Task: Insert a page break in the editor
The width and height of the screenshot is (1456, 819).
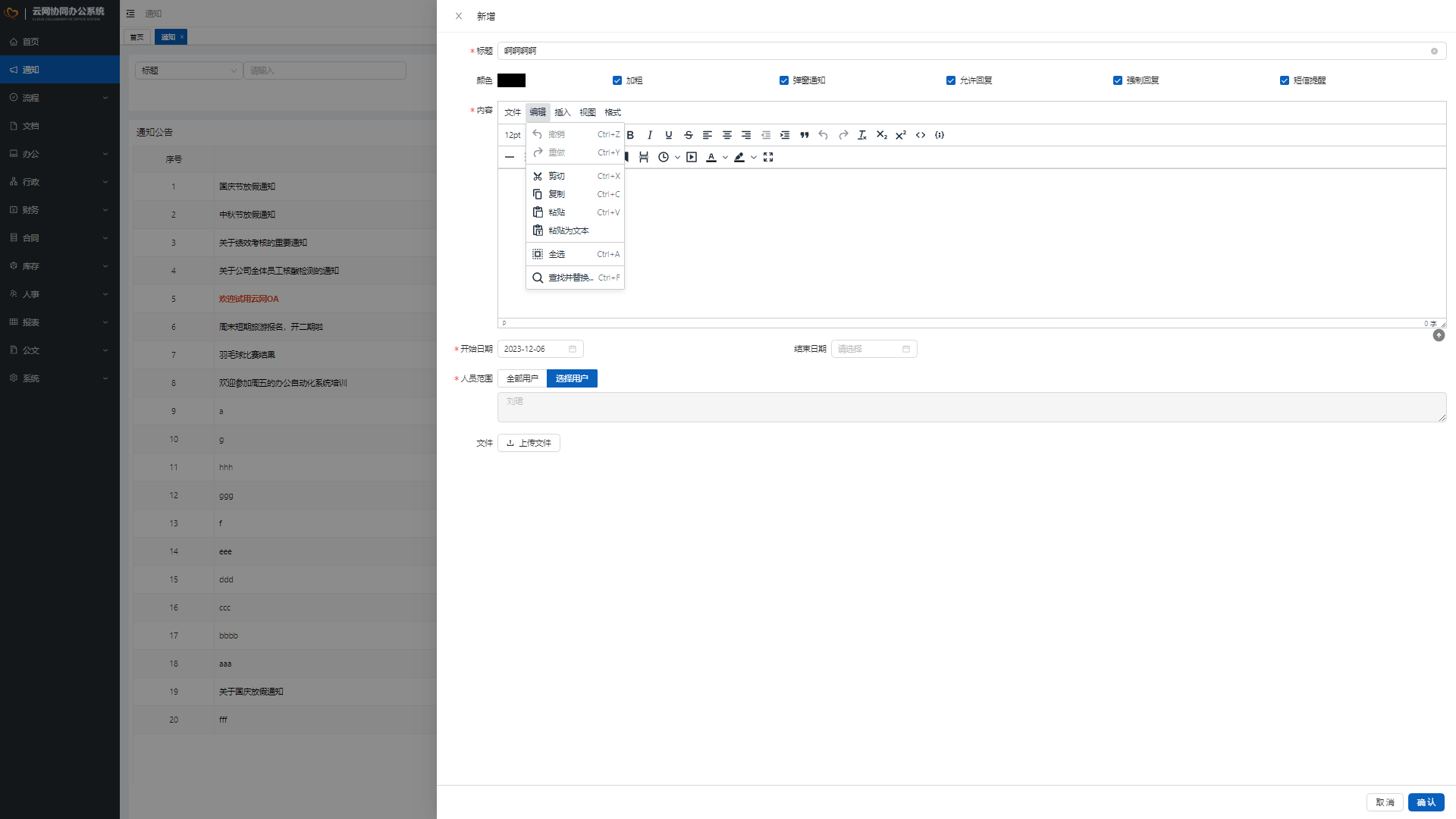Action: pos(644,157)
